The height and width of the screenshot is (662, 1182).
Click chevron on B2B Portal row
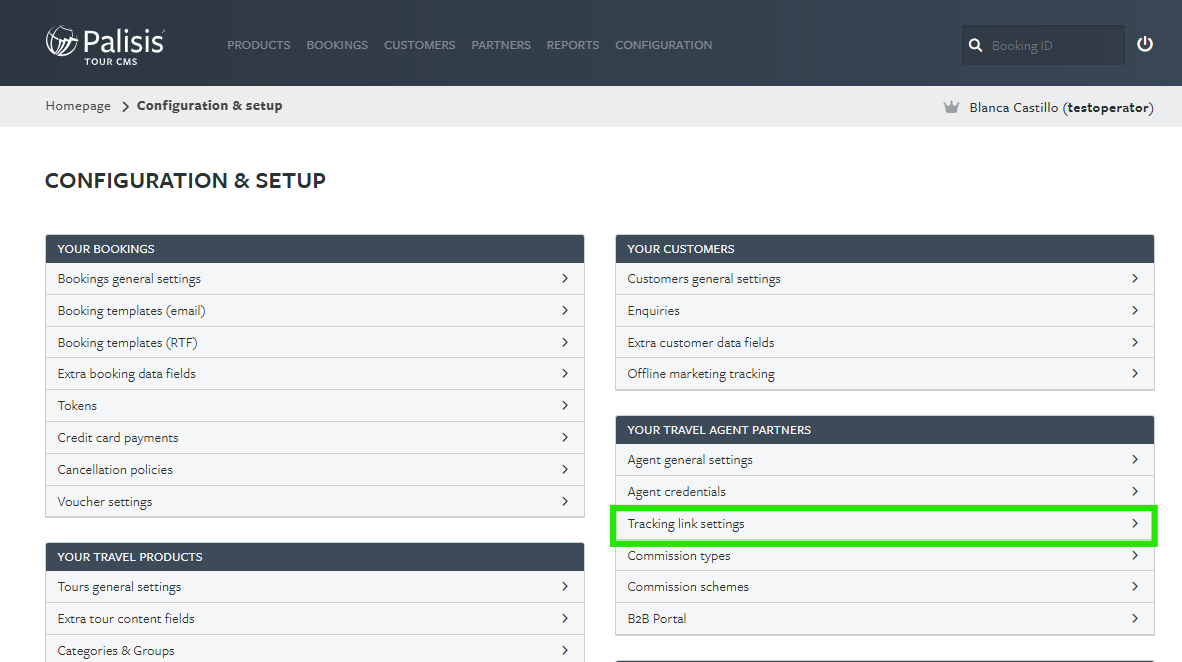(1135, 618)
